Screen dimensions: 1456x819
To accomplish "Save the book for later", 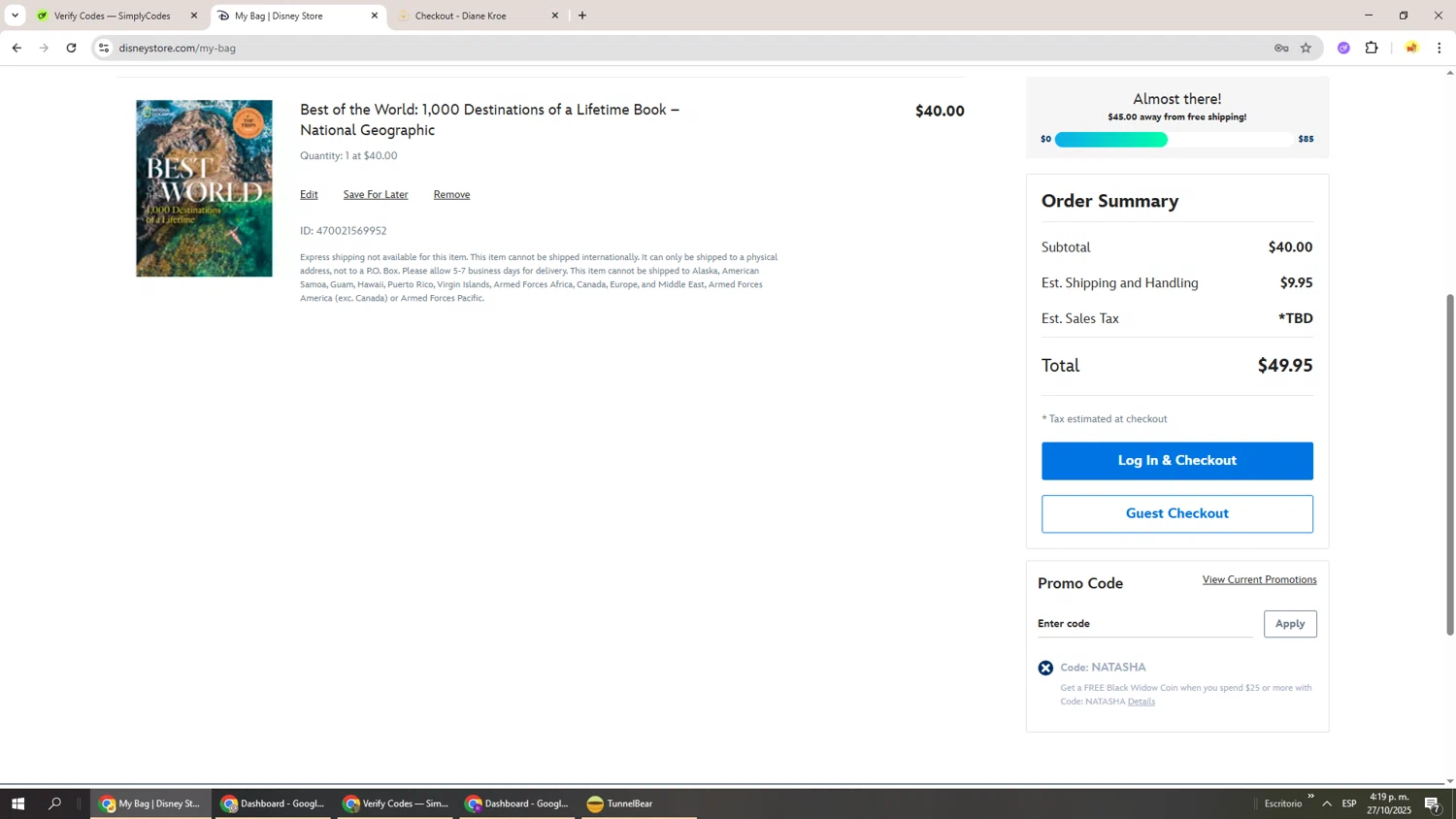I will point(376,194).
